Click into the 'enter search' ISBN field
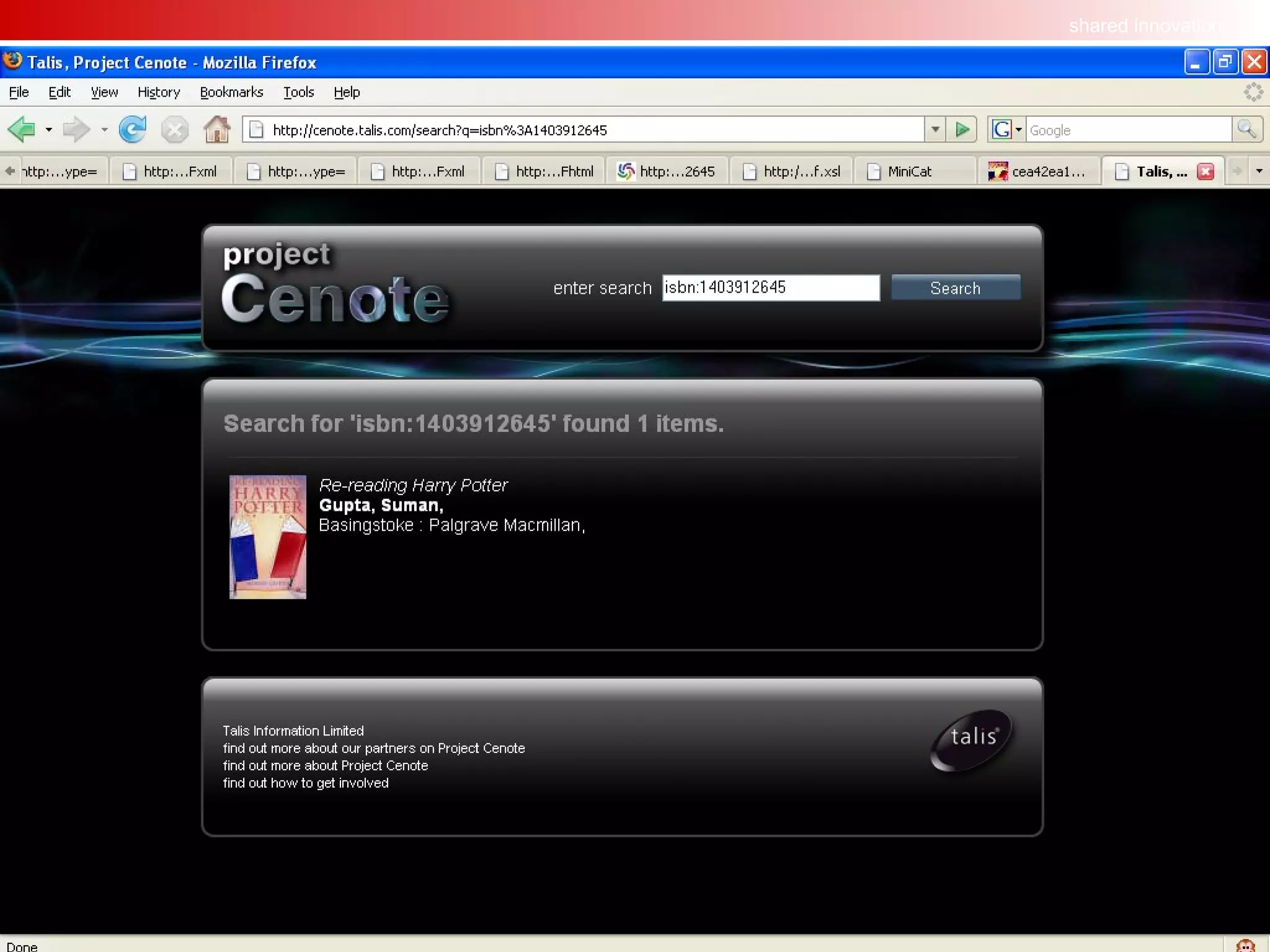This screenshot has height=952, width=1270. coord(770,288)
